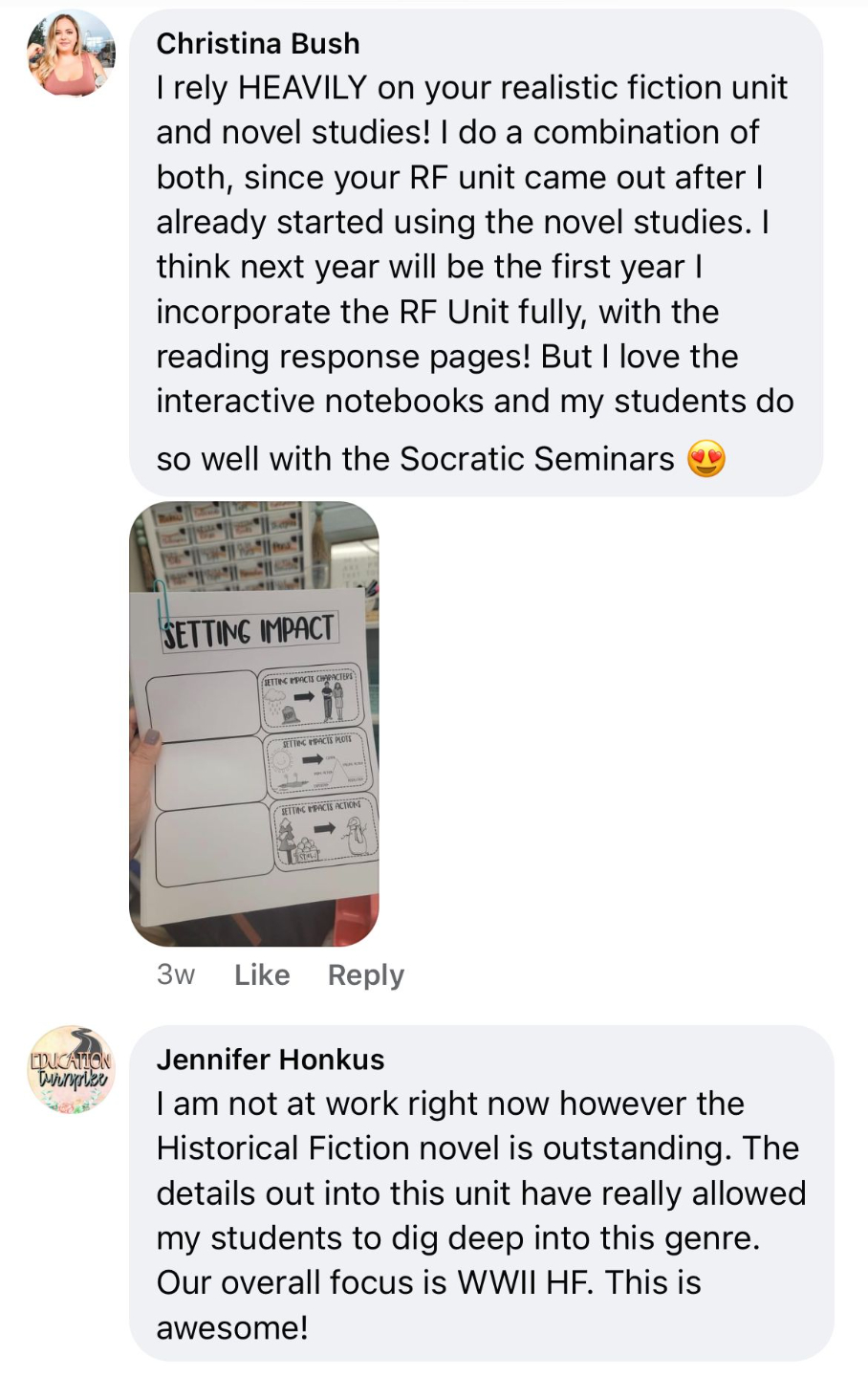Click the SETTING IMPACT heading on the worksheet
This screenshot has width=868, height=1377.
tap(249, 631)
